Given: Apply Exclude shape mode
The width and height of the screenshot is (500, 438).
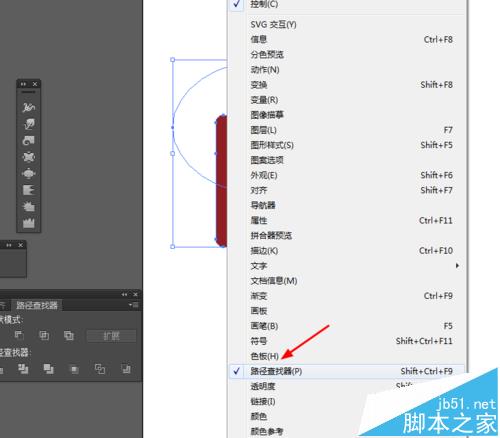Looking at the screenshot, I should [x=69, y=335].
